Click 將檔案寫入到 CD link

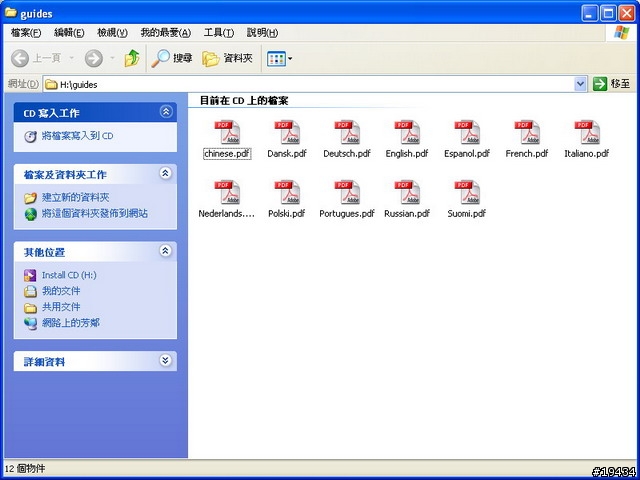point(78,136)
